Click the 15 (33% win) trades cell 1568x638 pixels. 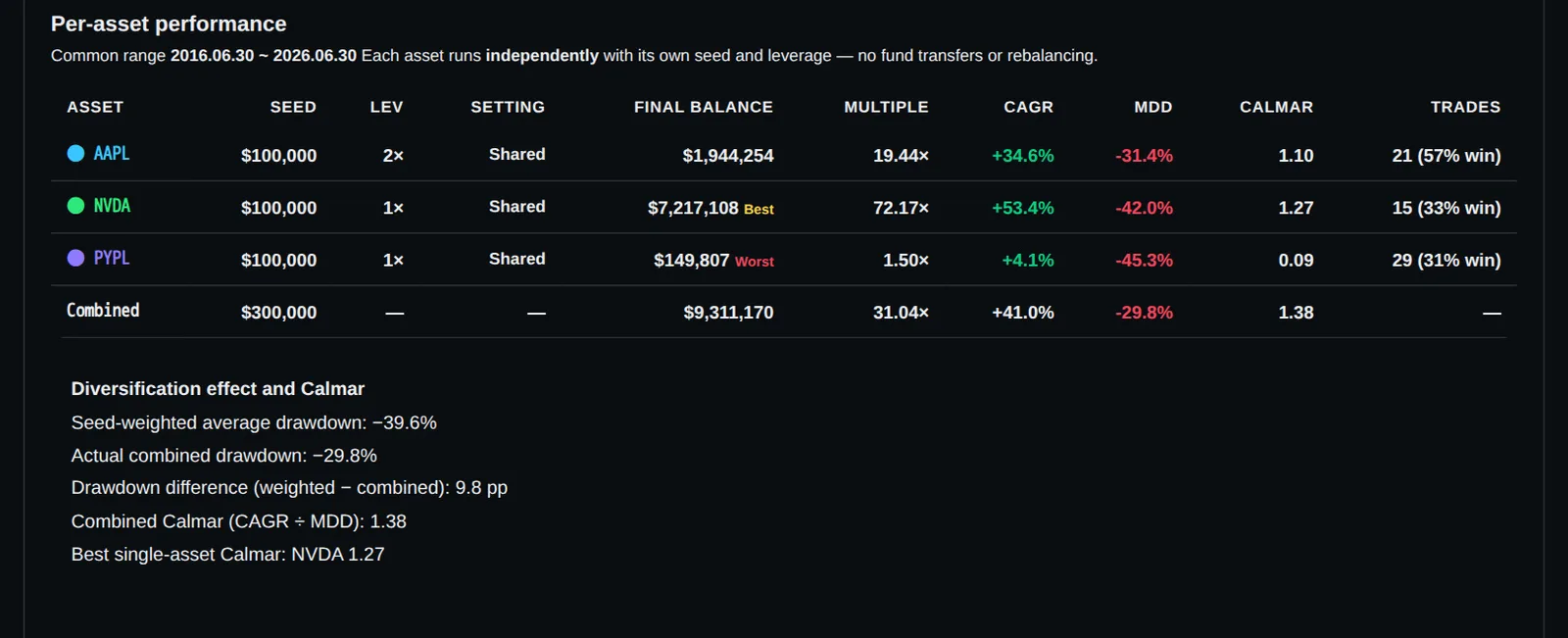1446,208
